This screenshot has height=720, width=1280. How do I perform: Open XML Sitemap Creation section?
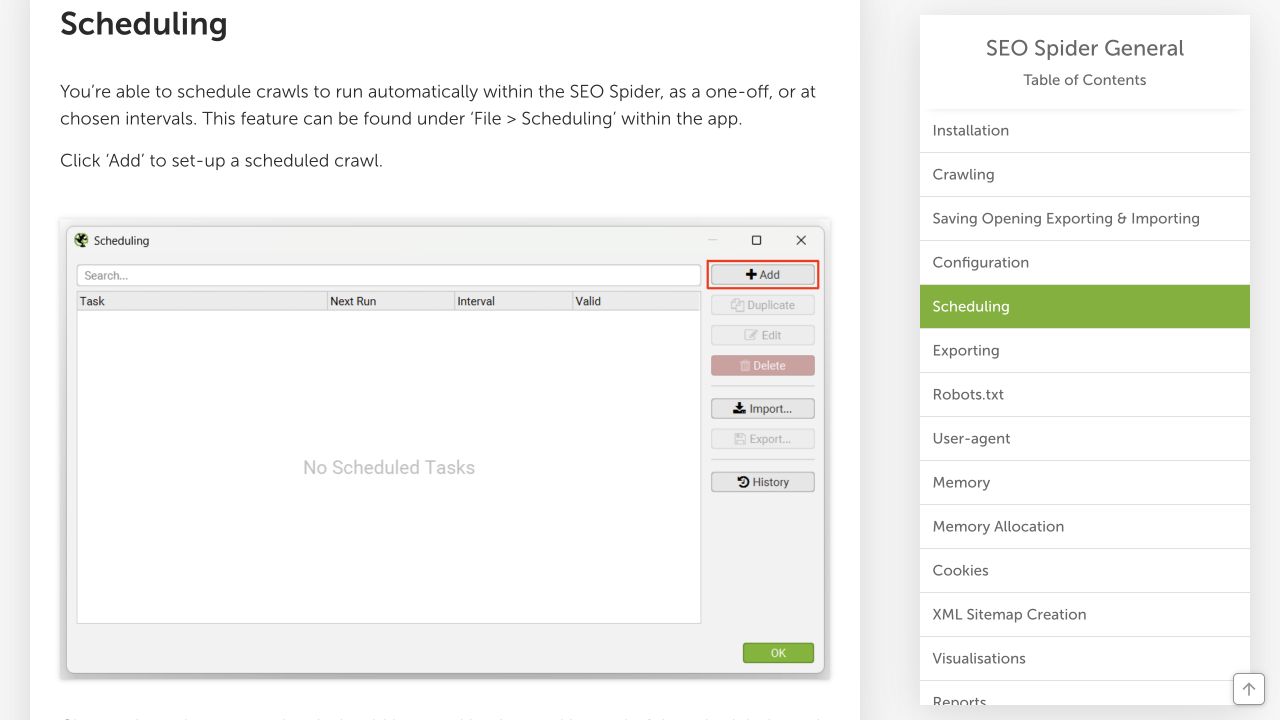[1085, 615]
